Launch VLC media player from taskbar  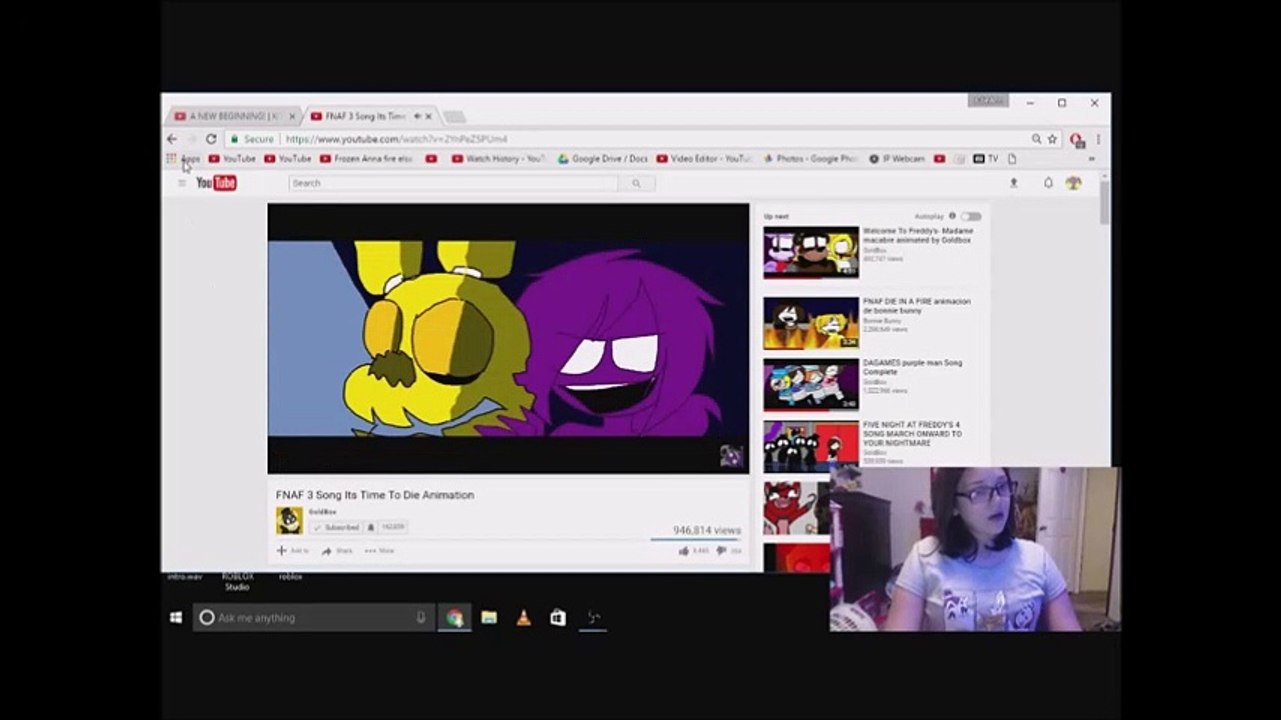523,618
